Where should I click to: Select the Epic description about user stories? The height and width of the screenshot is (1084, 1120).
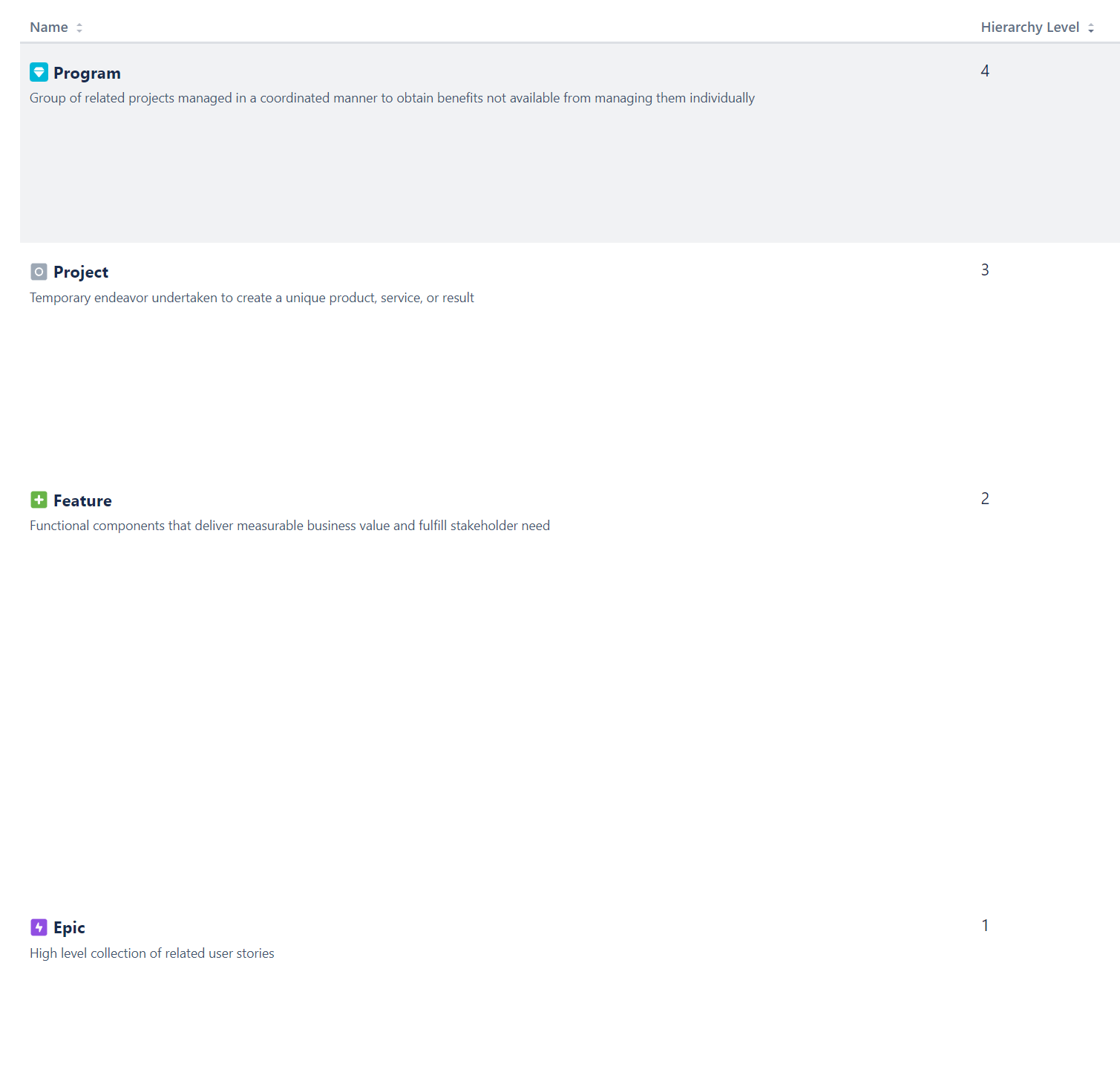point(152,953)
